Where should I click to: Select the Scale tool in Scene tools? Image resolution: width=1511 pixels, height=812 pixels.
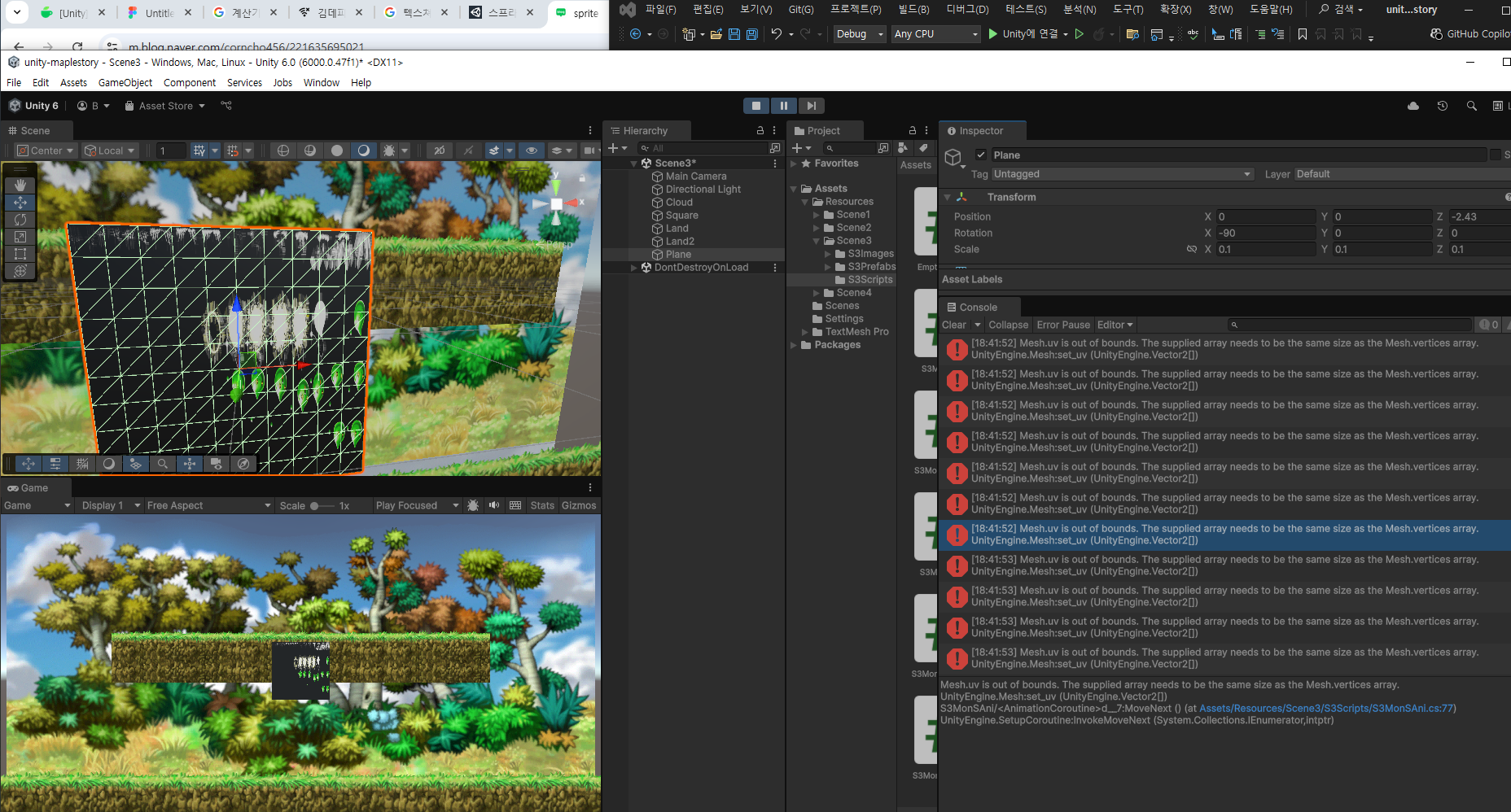pyautogui.click(x=20, y=237)
